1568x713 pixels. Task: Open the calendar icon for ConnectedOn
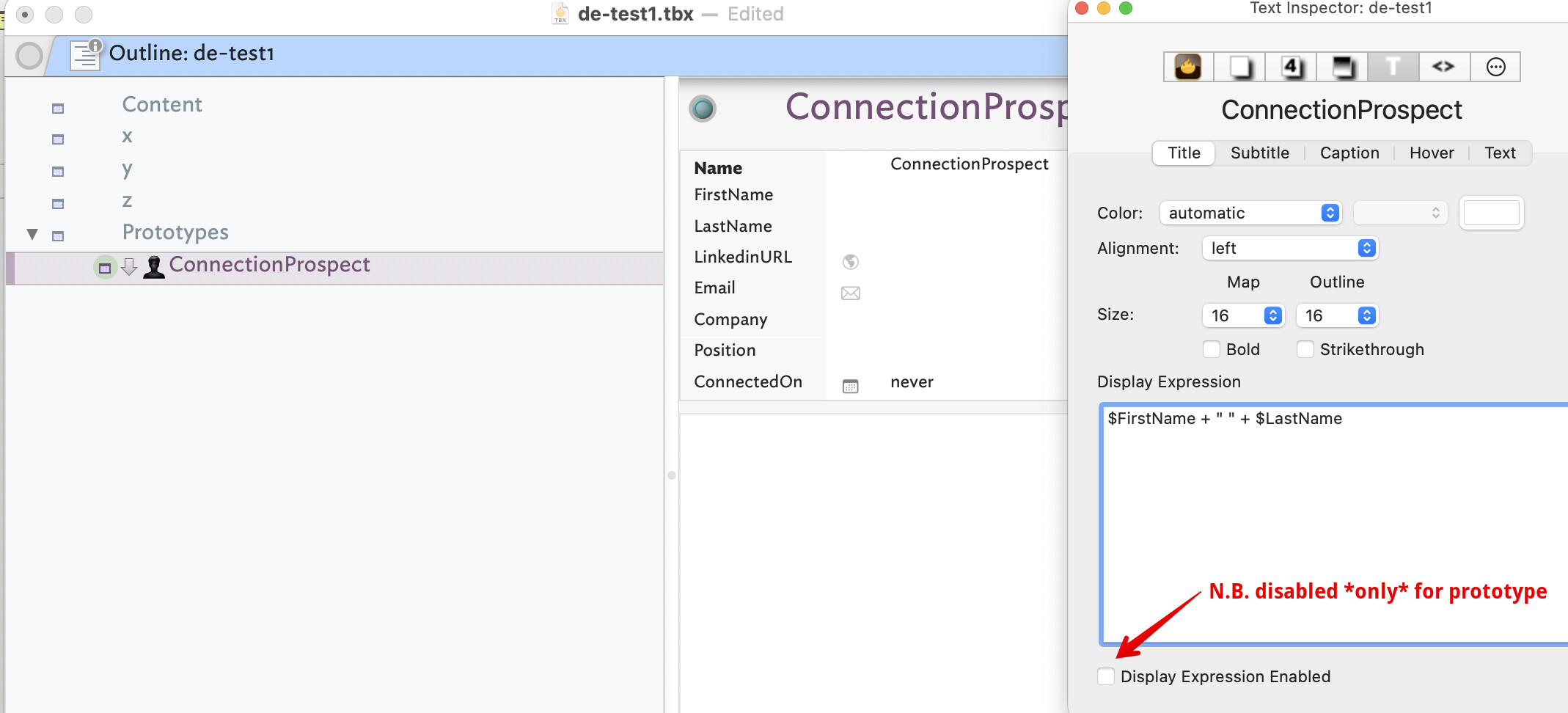click(x=851, y=386)
